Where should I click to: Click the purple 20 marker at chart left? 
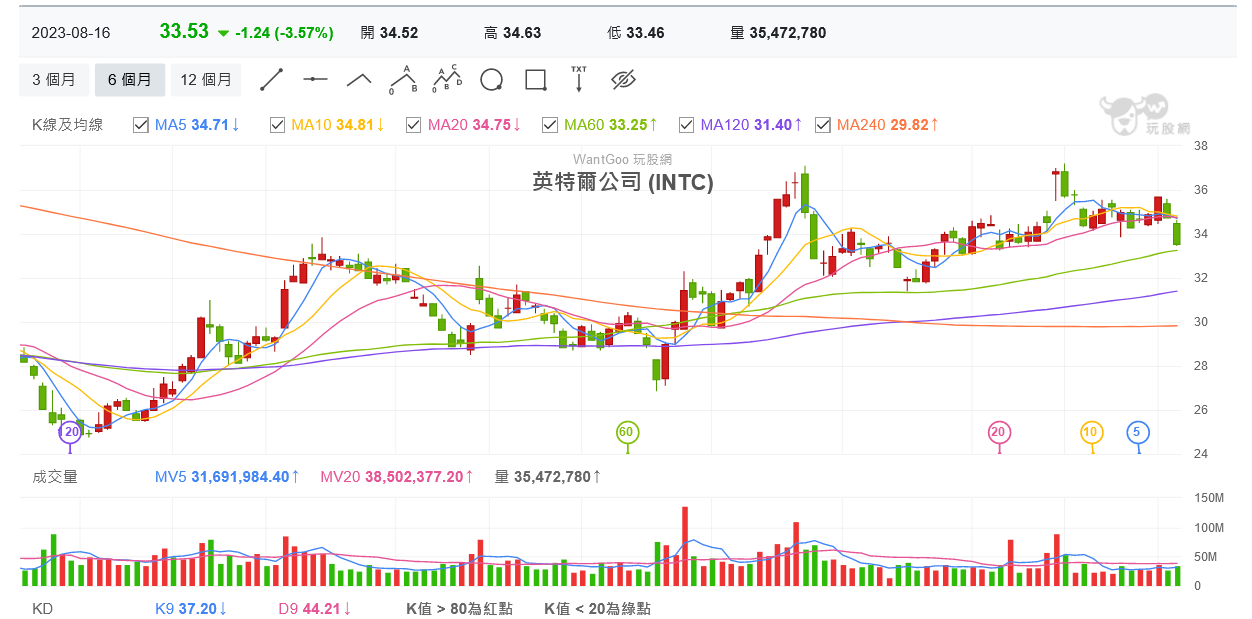pyautogui.click(x=70, y=432)
